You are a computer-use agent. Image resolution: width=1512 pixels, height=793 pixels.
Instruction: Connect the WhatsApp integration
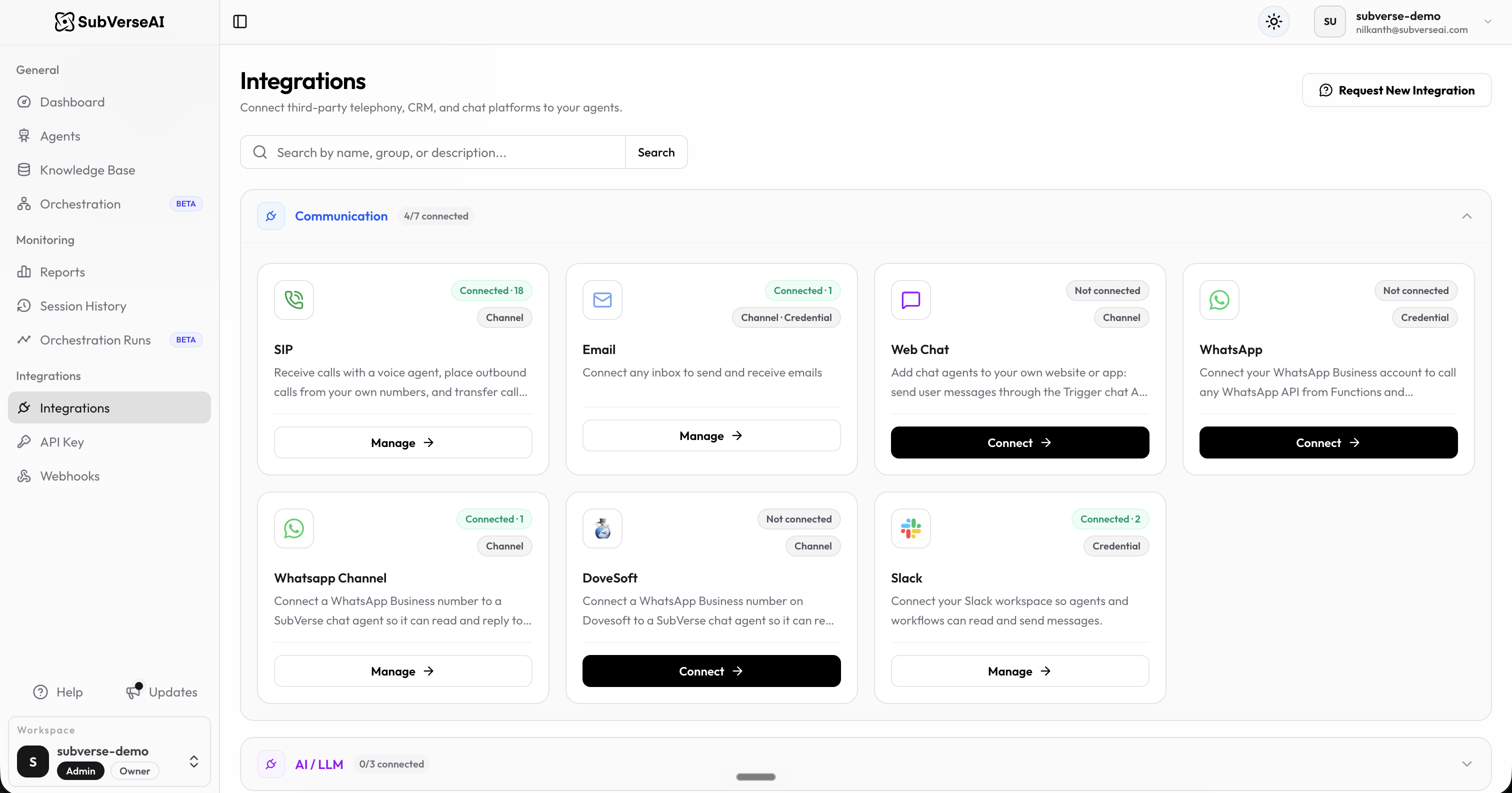1328,442
